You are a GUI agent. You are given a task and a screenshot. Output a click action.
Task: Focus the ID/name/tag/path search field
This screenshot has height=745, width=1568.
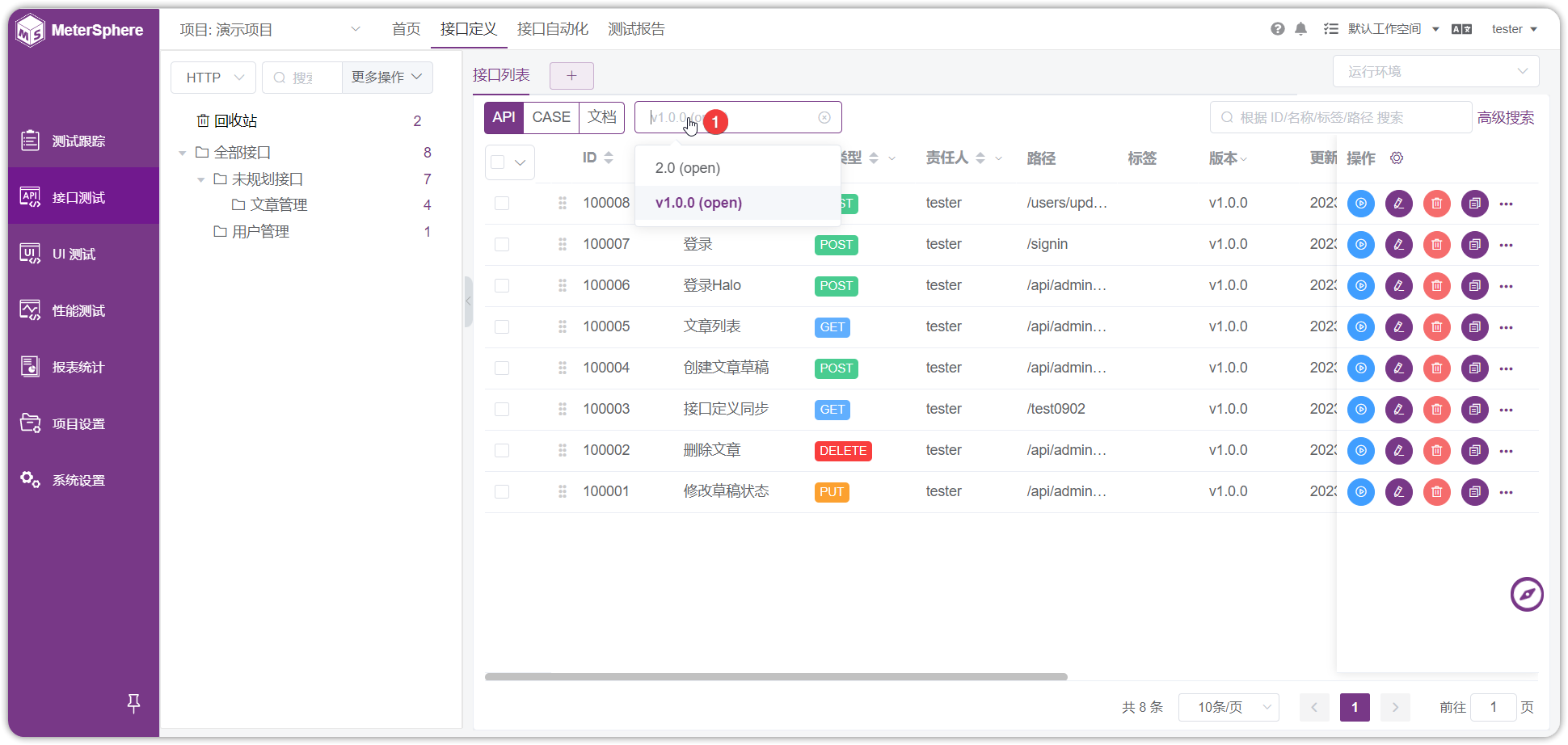pyautogui.click(x=1340, y=118)
